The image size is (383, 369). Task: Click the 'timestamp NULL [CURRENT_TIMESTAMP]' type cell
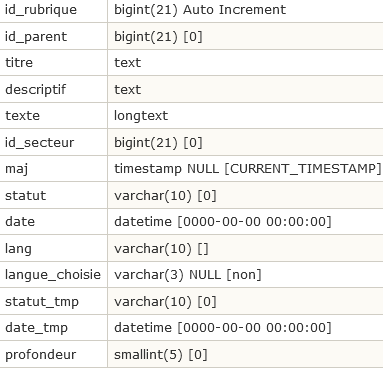pyautogui.click(x=245, y=169)
